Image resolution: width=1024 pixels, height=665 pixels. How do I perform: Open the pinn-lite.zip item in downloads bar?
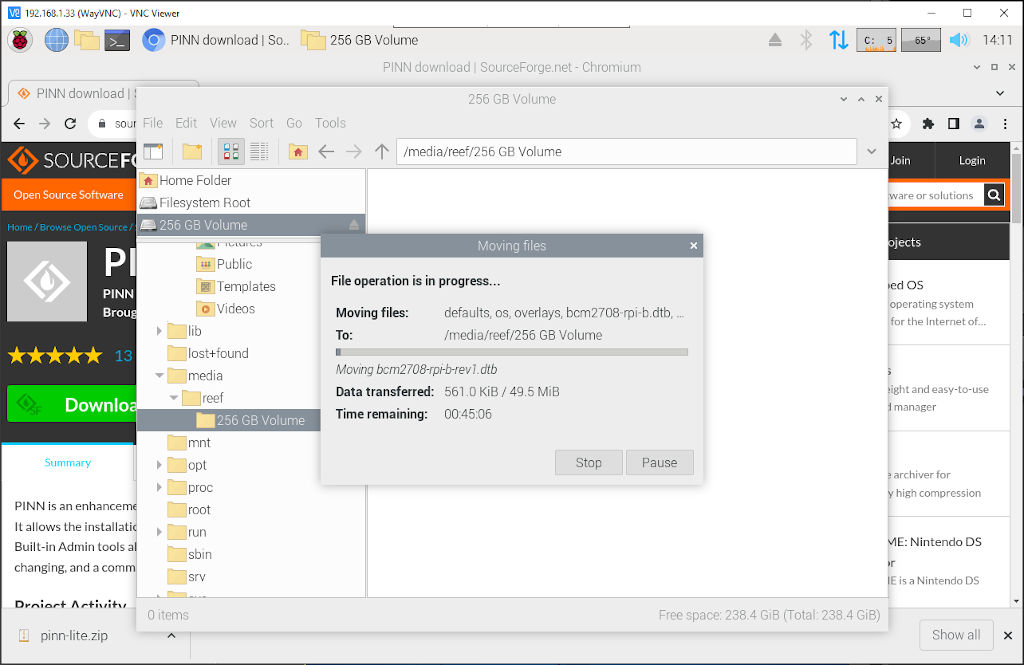(74, 635)
